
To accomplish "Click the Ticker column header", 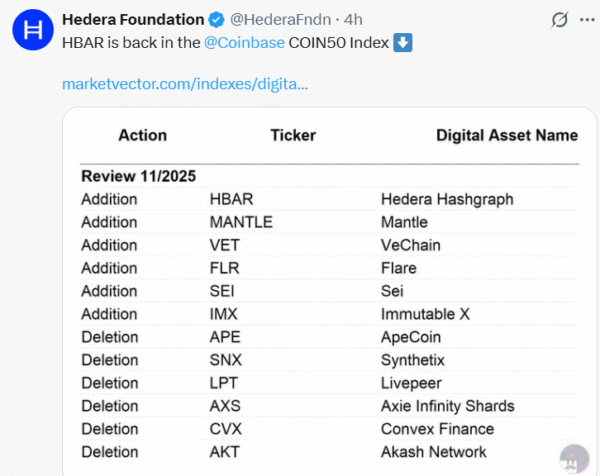I will pos(292,135).
